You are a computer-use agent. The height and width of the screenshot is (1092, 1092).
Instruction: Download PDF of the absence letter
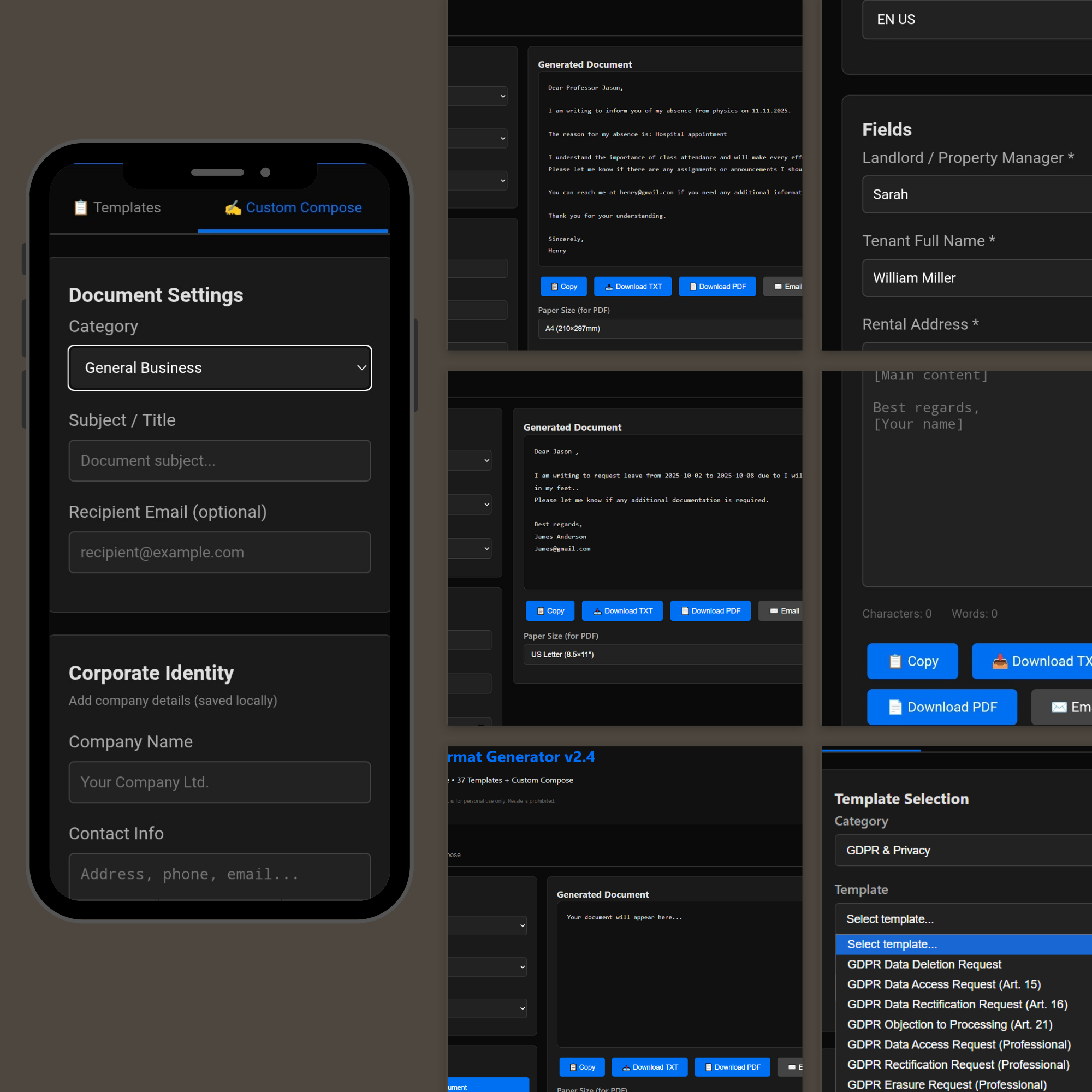[717, 287]
